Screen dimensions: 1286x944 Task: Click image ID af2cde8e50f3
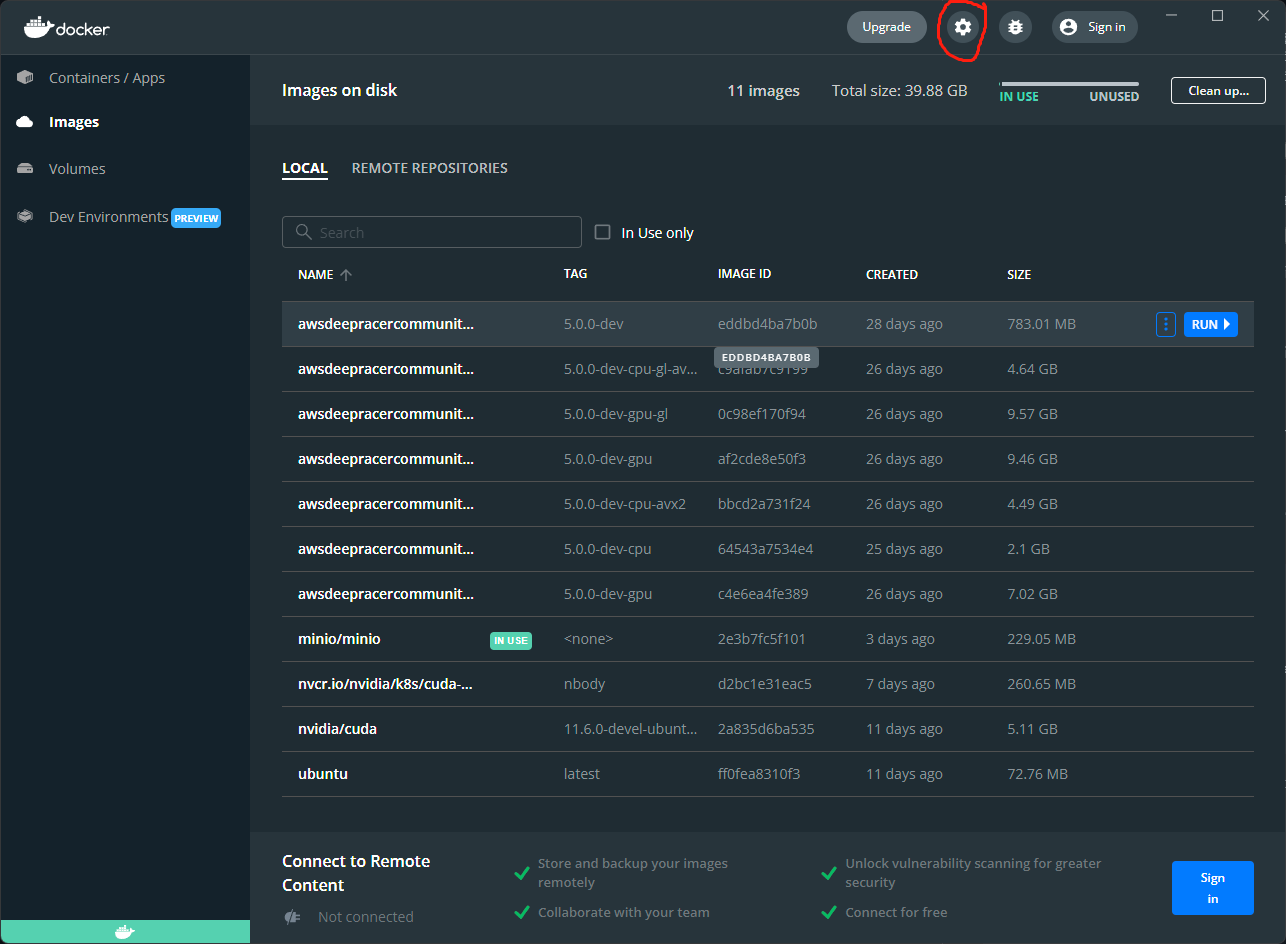[x=762, y=459]
